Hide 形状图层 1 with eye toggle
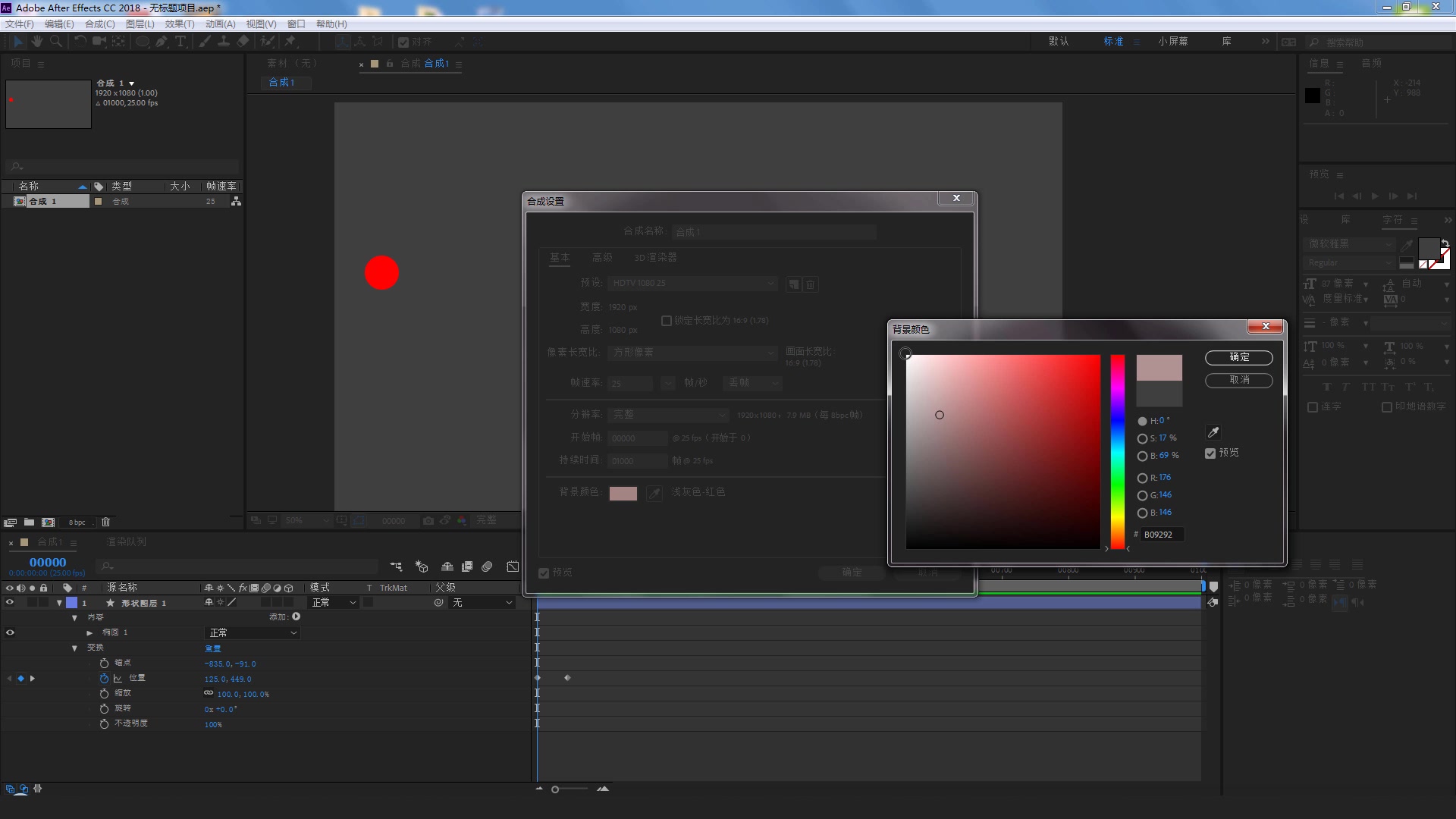This screenshot has width=1456, height=819. tap(10, 603)
